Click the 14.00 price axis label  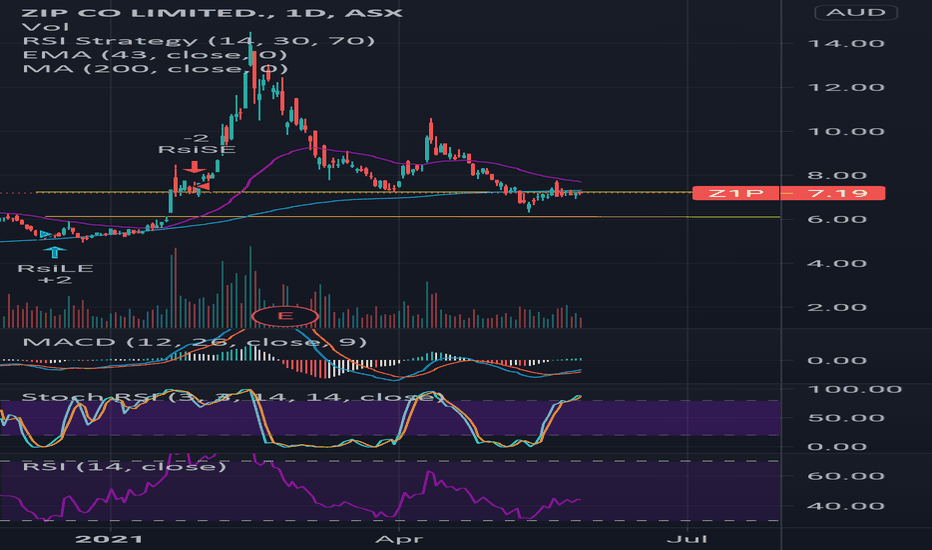[846, 43]
